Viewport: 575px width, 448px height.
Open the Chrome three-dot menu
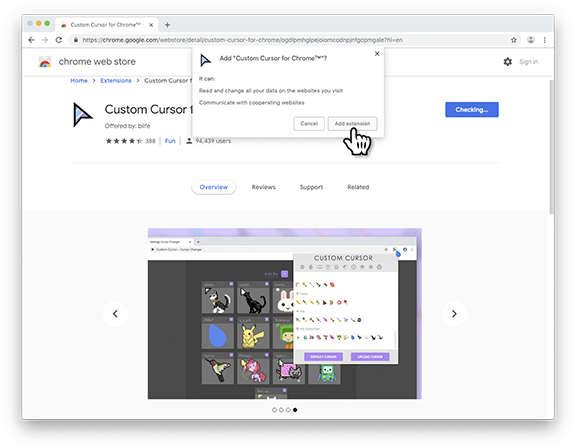[x=545, y=40]
